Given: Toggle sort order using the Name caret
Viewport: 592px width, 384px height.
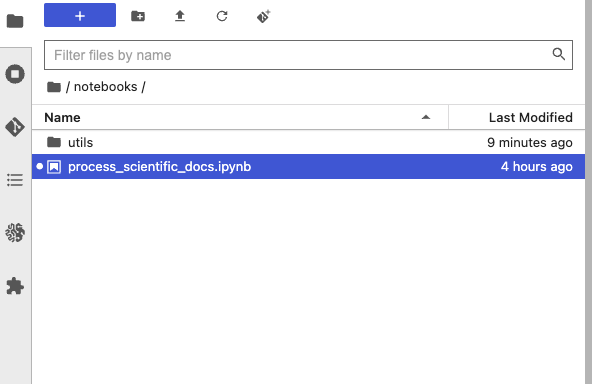Looking at the screenshot, I should coord(426,117).
